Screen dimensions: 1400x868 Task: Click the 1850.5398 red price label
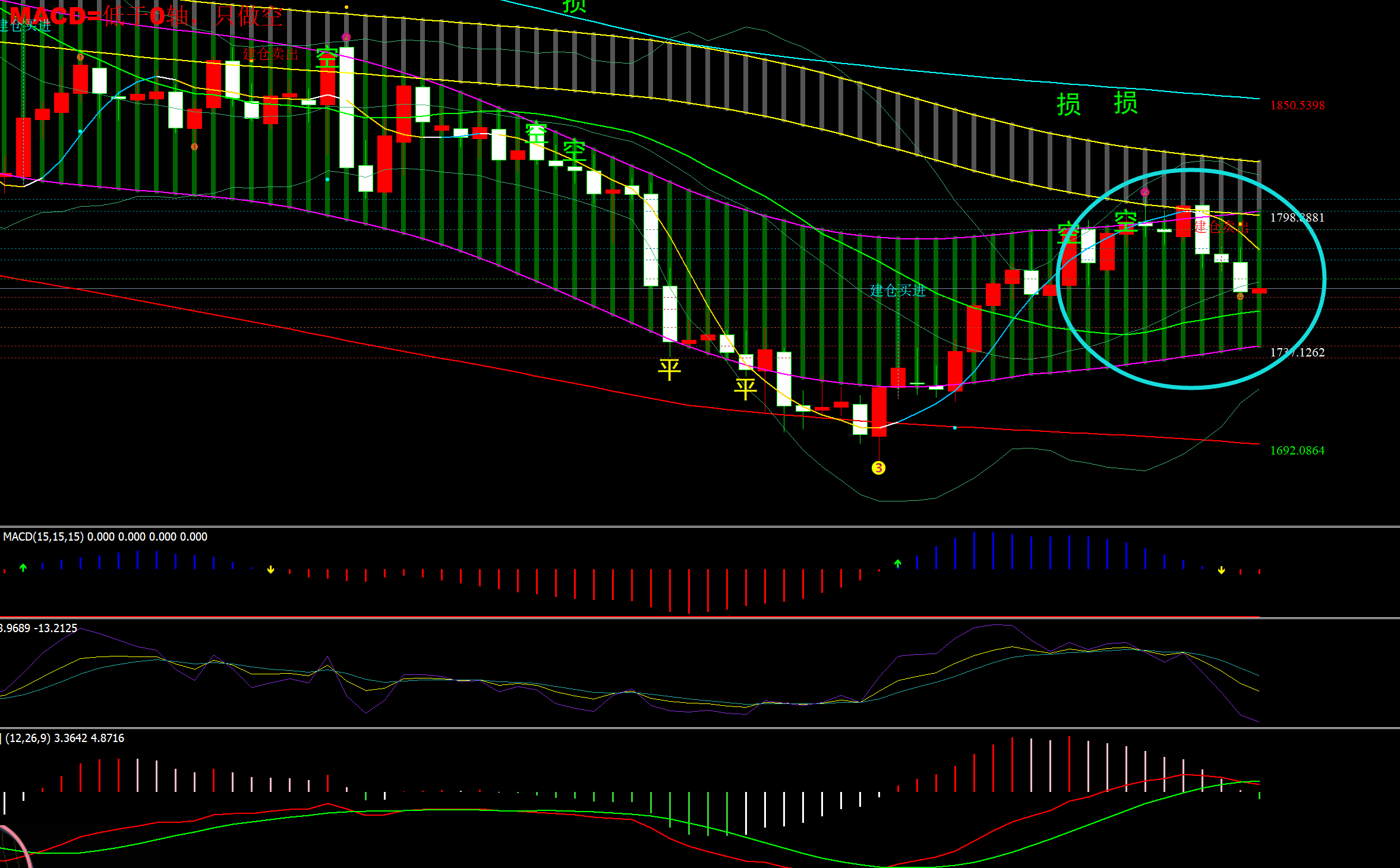1297,105
